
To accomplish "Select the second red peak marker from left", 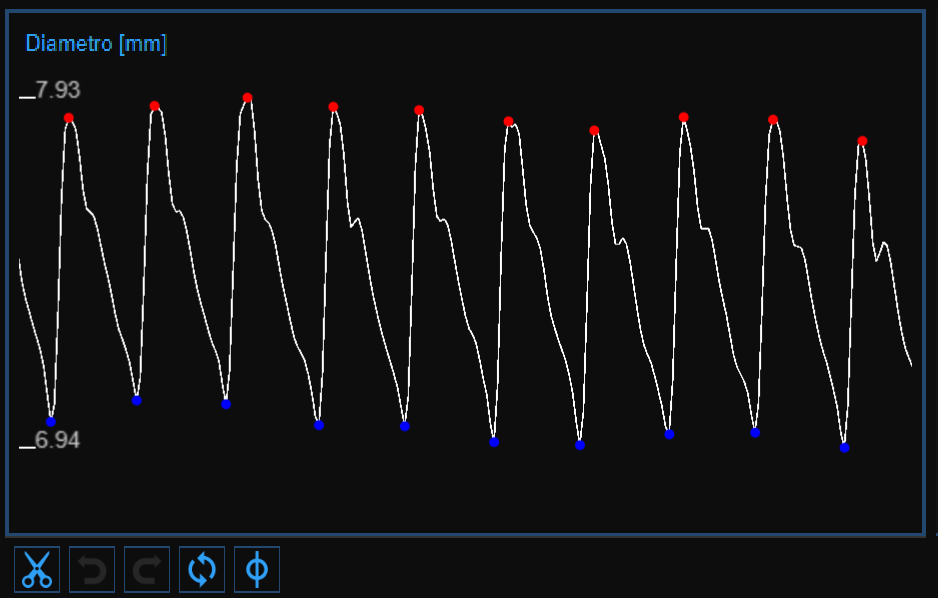I will [155, 106].
